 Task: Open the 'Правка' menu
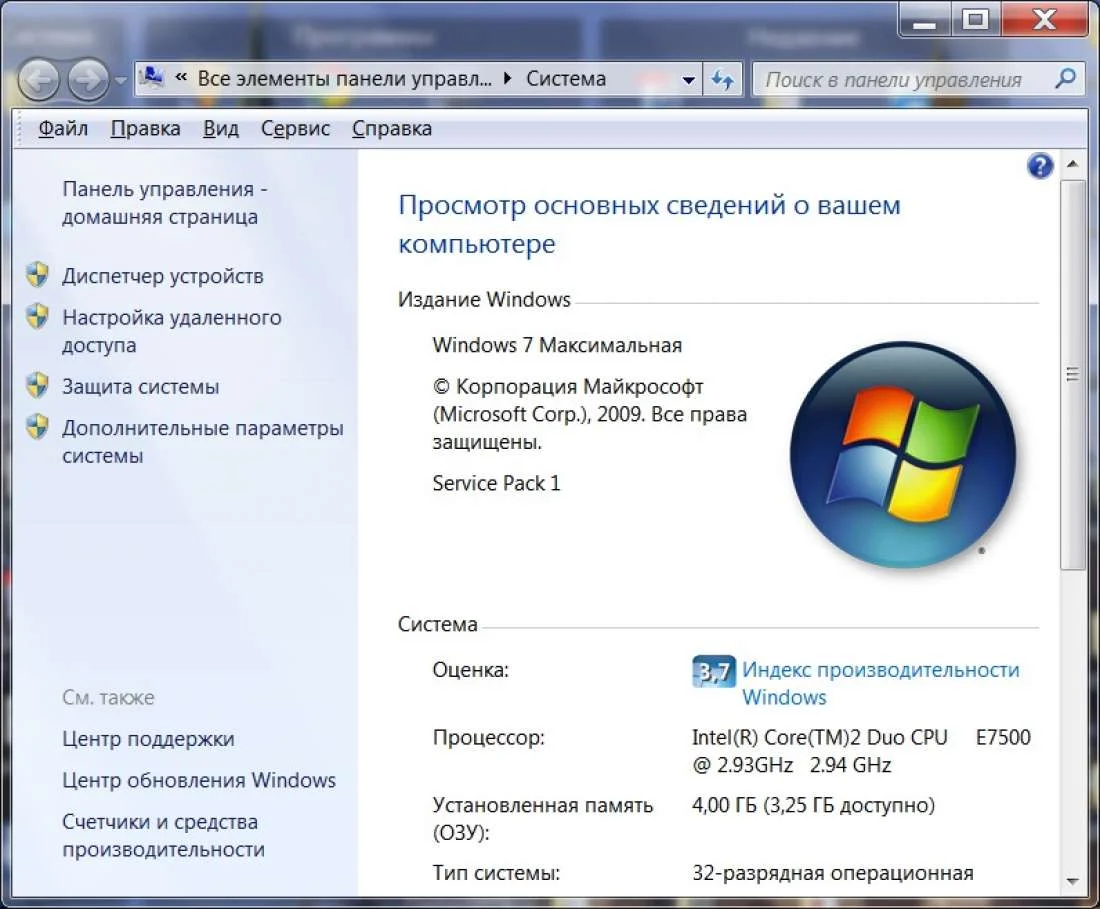145,129
